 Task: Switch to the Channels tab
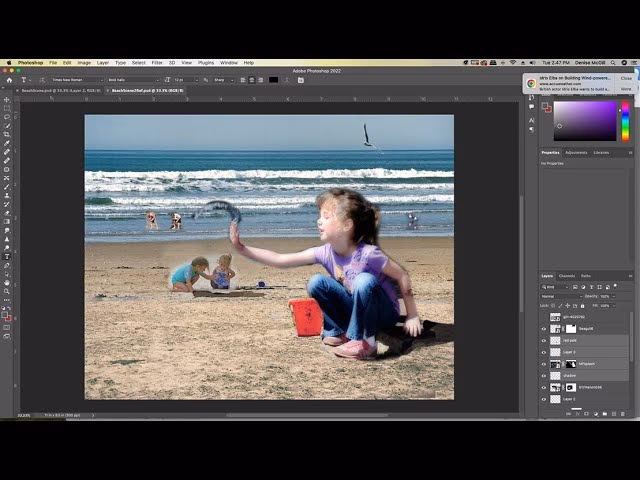567,275
